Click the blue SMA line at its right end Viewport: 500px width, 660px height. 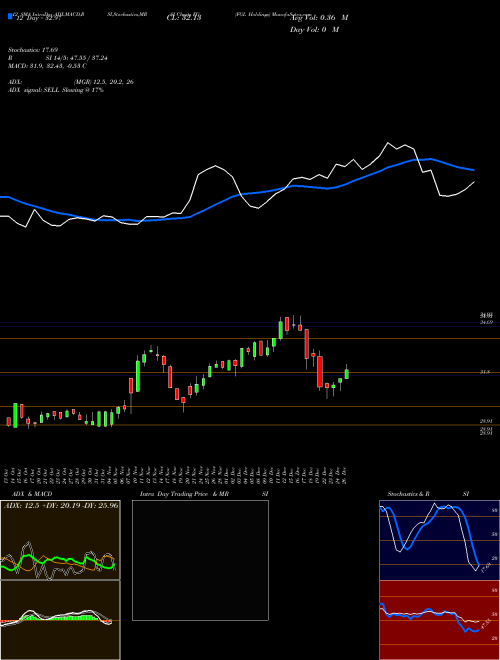click(473, 170)
